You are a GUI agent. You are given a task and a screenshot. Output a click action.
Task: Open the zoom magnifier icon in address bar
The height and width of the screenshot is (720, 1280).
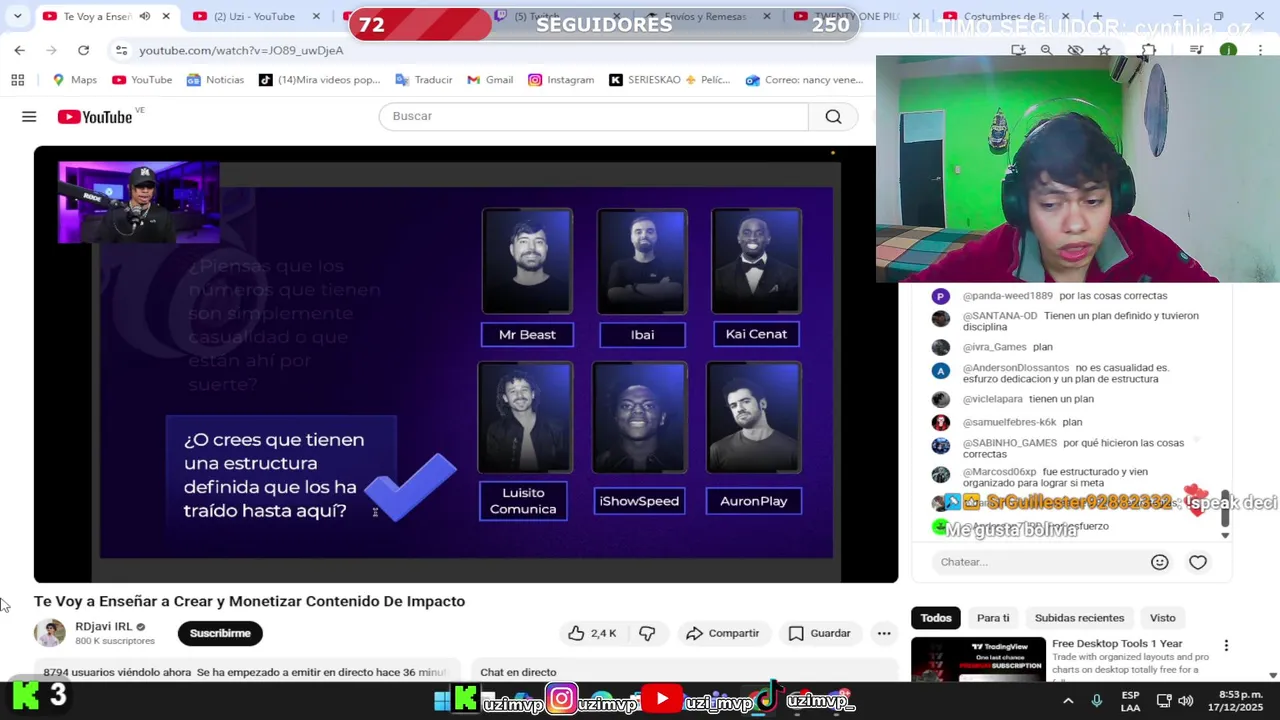click(1046, 50)
